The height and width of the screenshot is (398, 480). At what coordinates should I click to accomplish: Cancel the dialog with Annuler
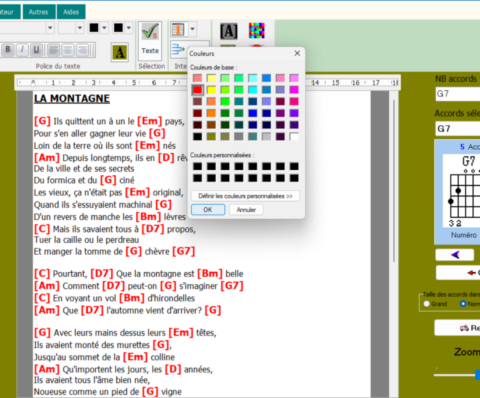click(246, 210)
